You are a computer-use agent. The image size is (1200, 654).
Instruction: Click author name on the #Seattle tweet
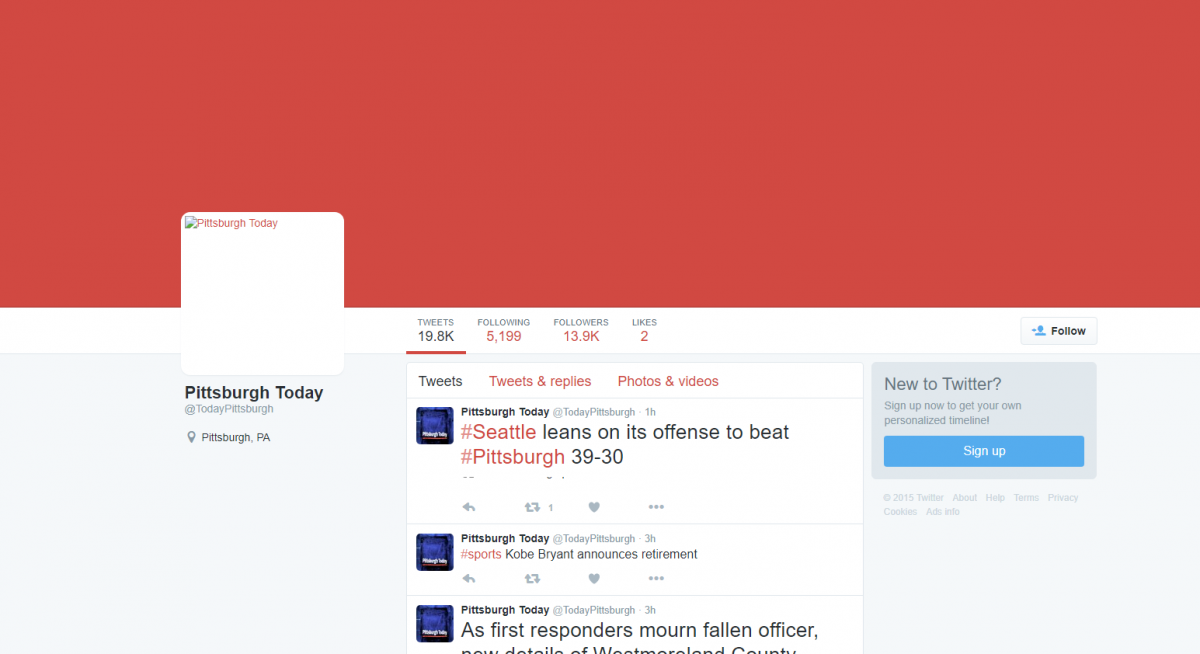click(x=505, y=412)
